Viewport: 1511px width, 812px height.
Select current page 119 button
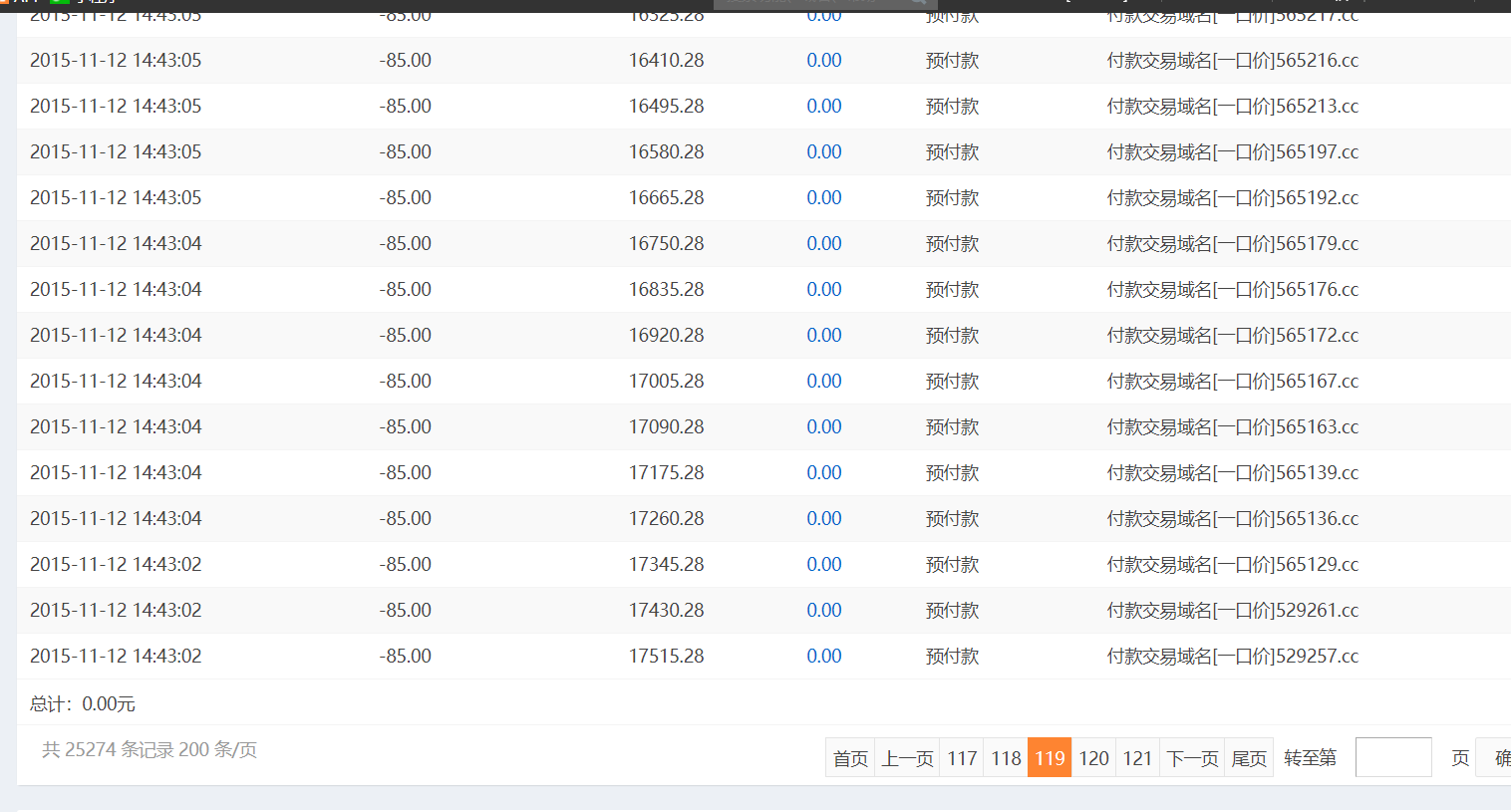[x=1050, y=758]
